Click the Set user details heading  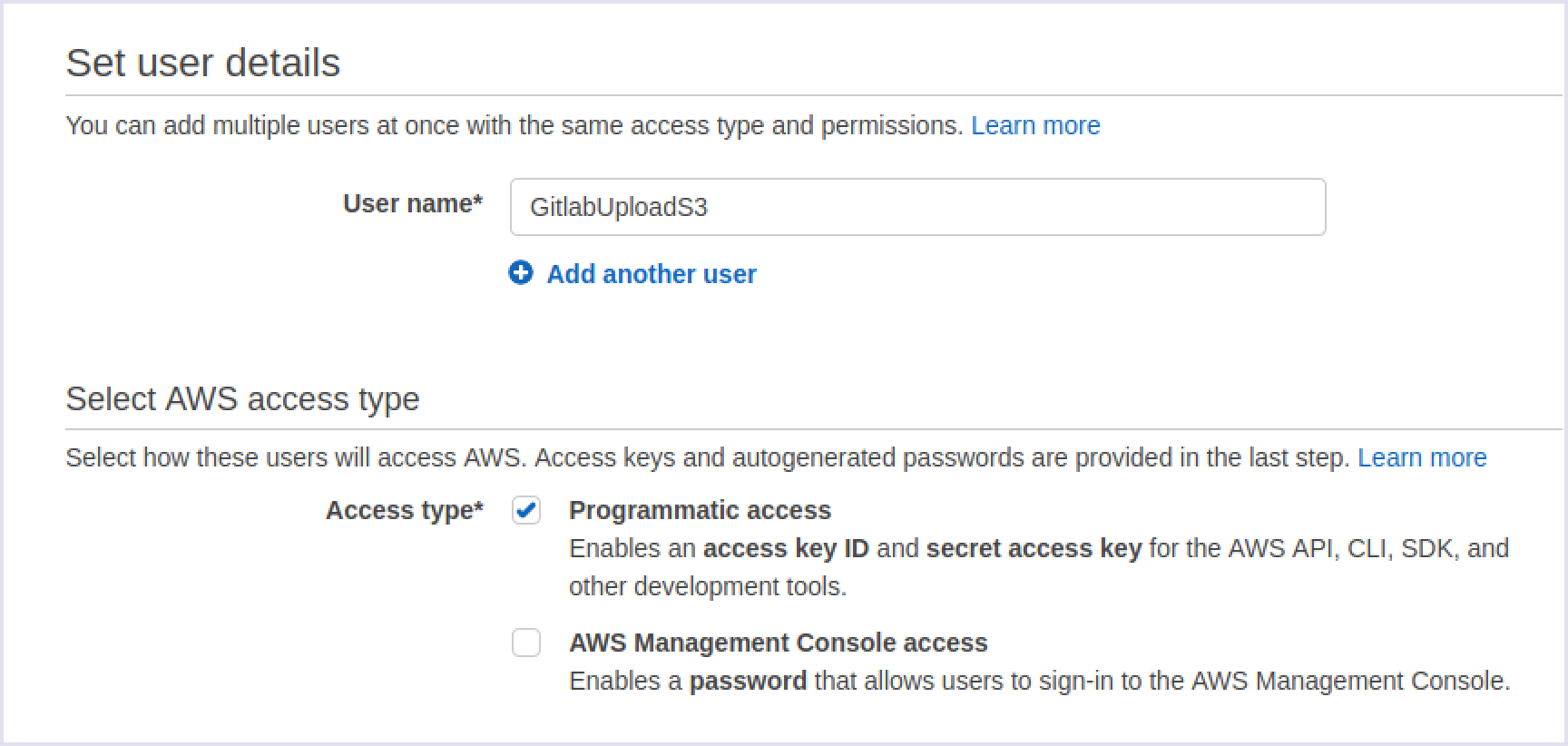coord(203,63)
